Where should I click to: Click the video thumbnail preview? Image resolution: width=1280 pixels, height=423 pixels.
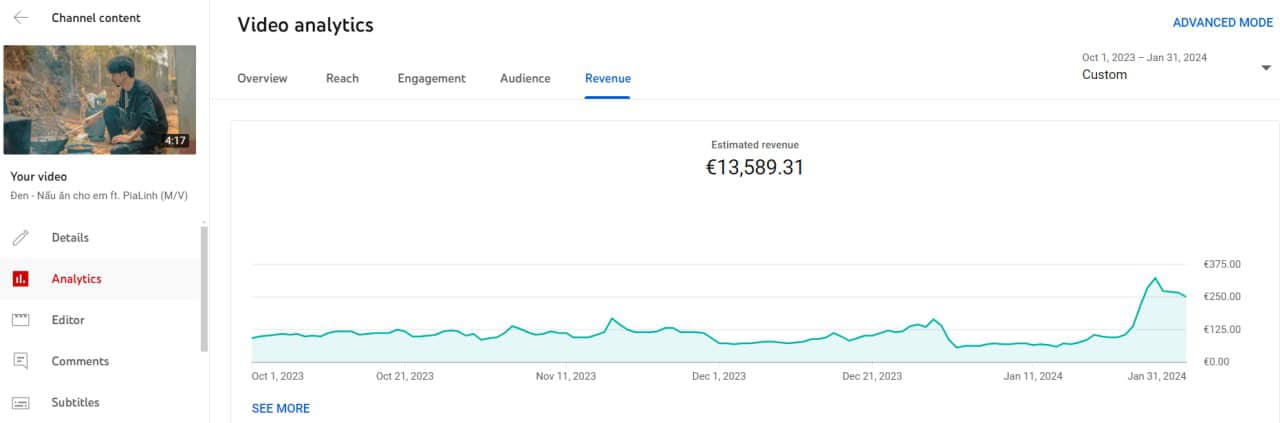pyautogui.click(x=100, y=100)
